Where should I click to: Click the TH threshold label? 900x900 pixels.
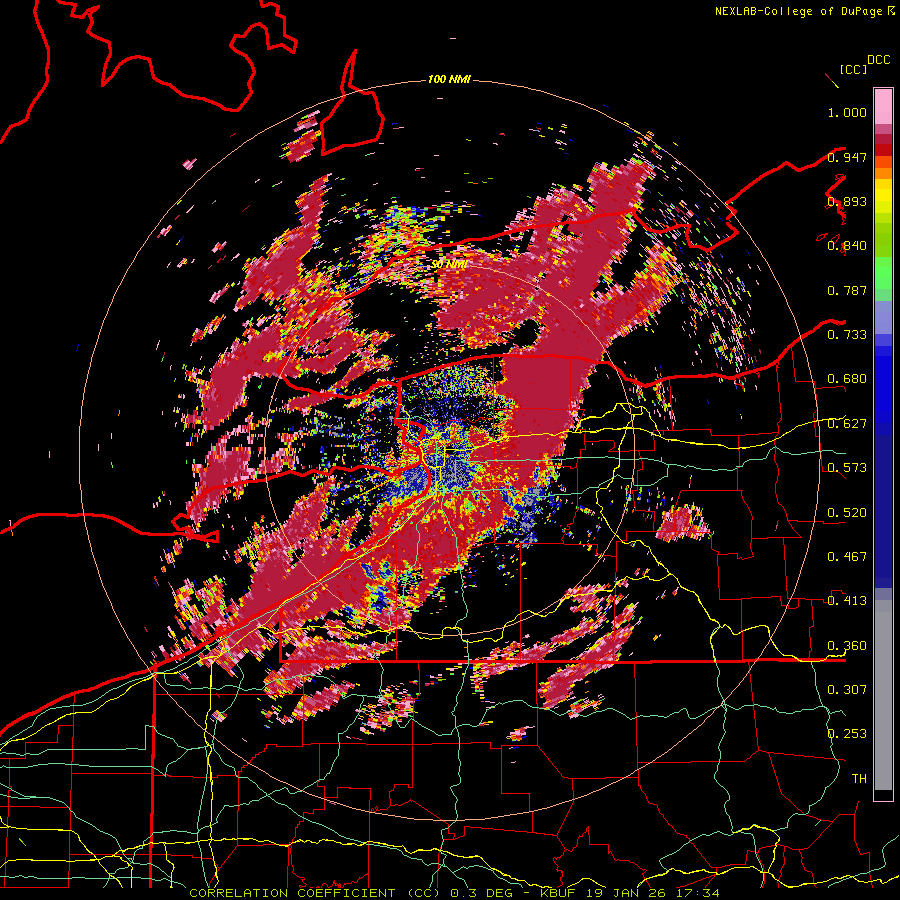click(859, 779)
